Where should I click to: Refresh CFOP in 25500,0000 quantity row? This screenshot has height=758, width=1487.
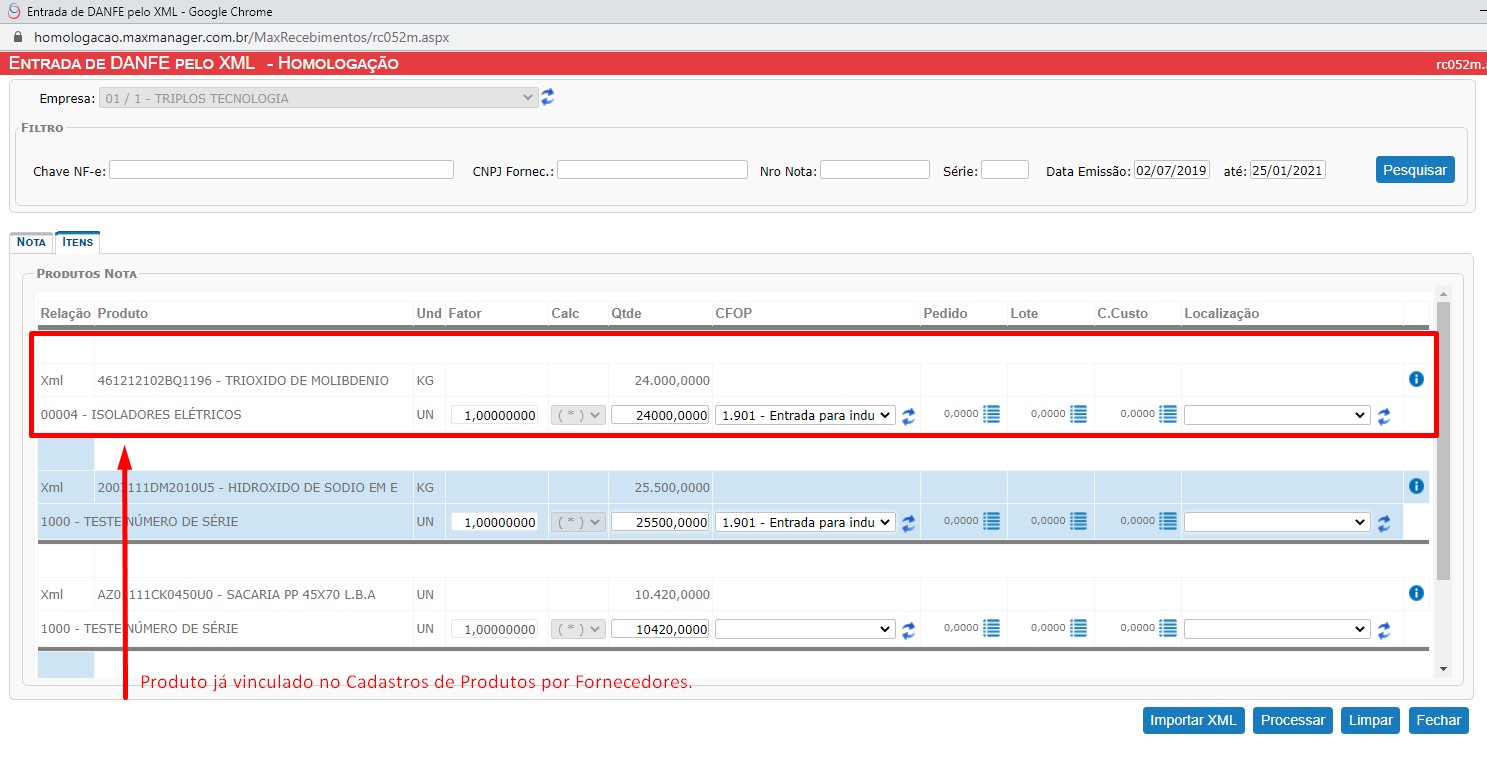tap(908, 523)
